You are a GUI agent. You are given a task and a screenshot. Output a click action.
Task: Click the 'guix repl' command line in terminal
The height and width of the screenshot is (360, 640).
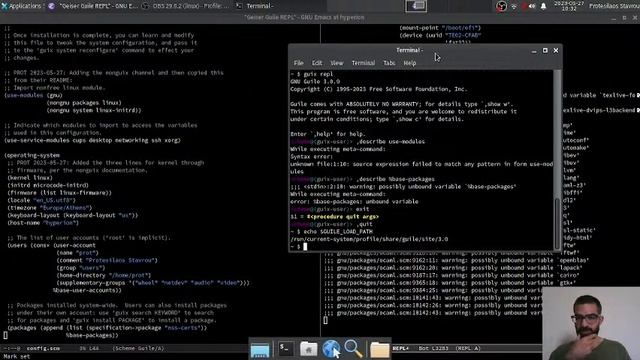tap(312, 74)
